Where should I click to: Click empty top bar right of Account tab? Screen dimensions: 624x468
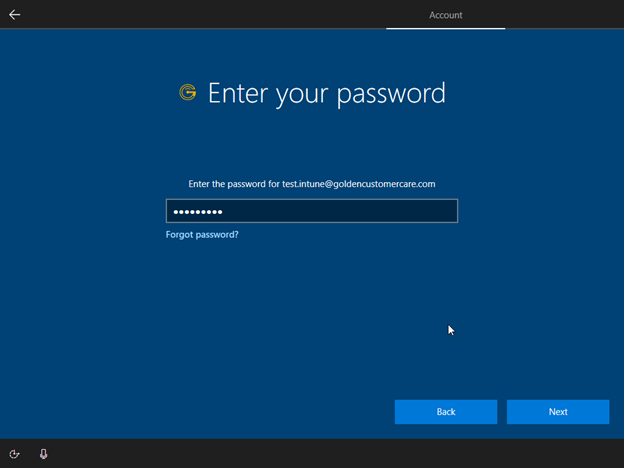pos(565,15)
